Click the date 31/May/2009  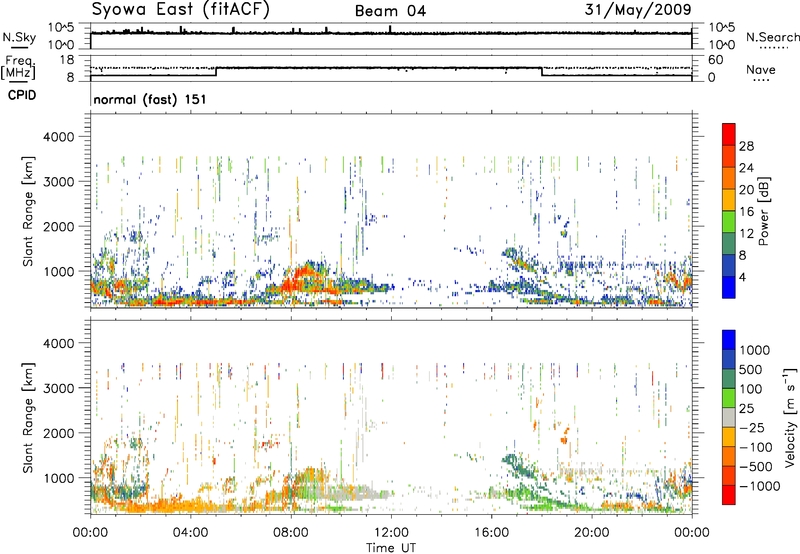click(638, 9)
